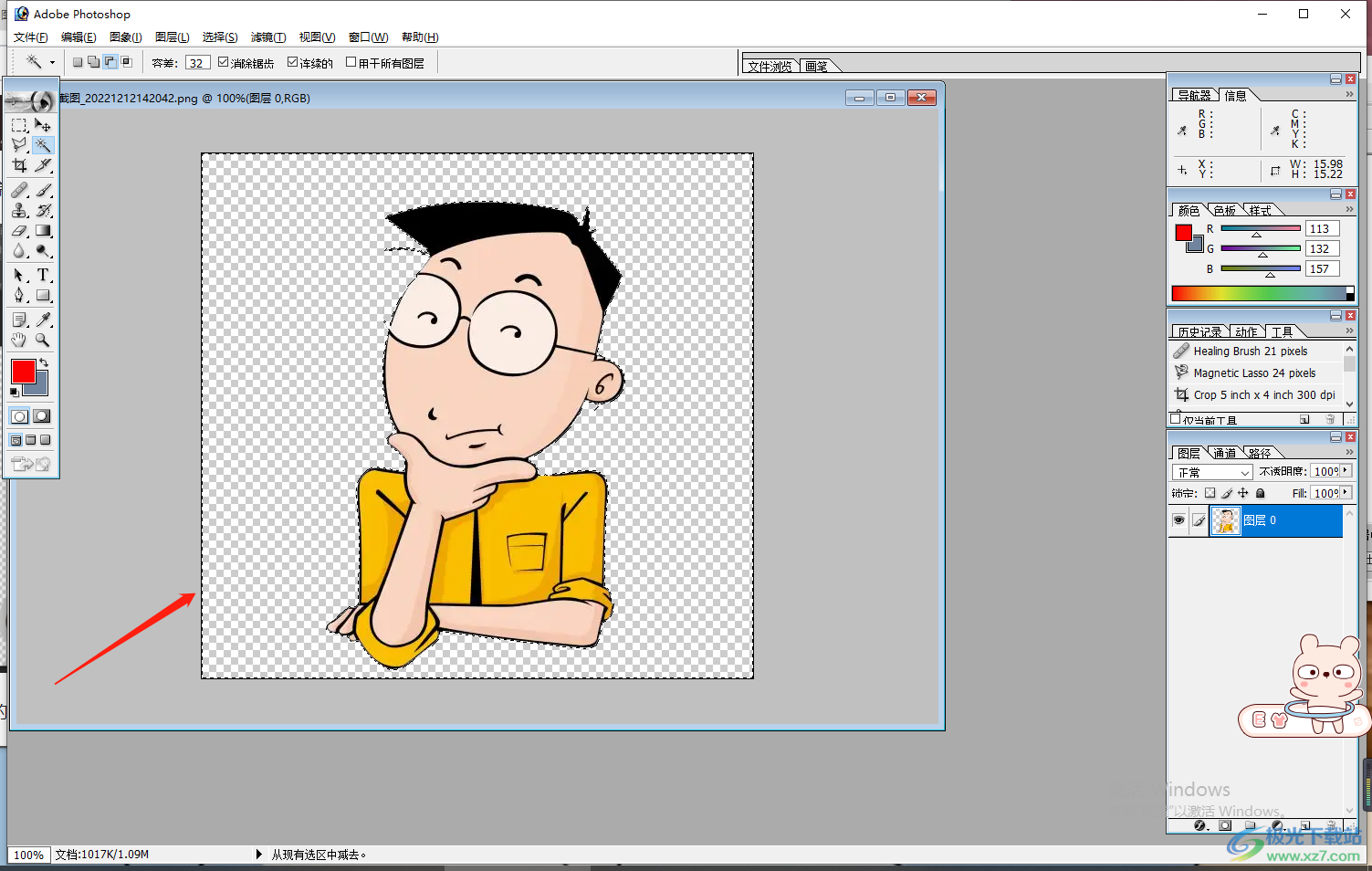The image size is (1372, 871).
Task: Toggle lock position for layer
Action: coord(1242,493)
